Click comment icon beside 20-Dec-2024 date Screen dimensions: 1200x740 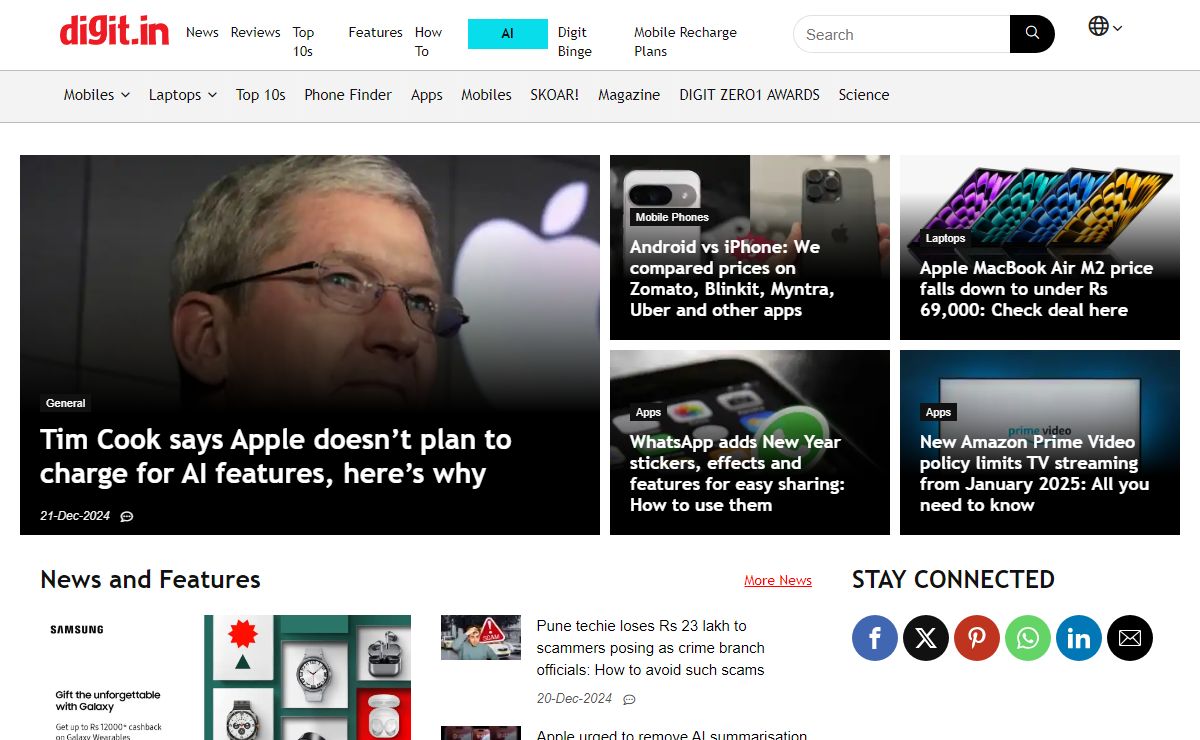tap(629, 699)
